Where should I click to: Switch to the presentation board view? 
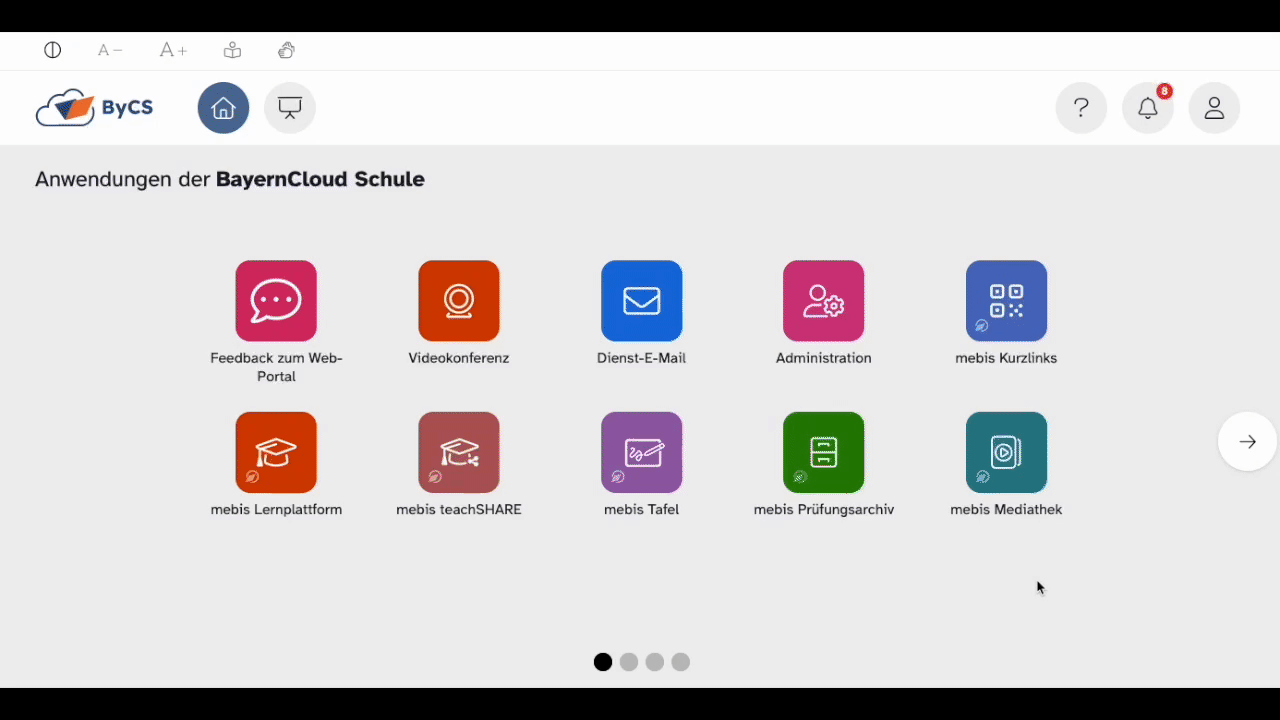click(x=290, y=108)
